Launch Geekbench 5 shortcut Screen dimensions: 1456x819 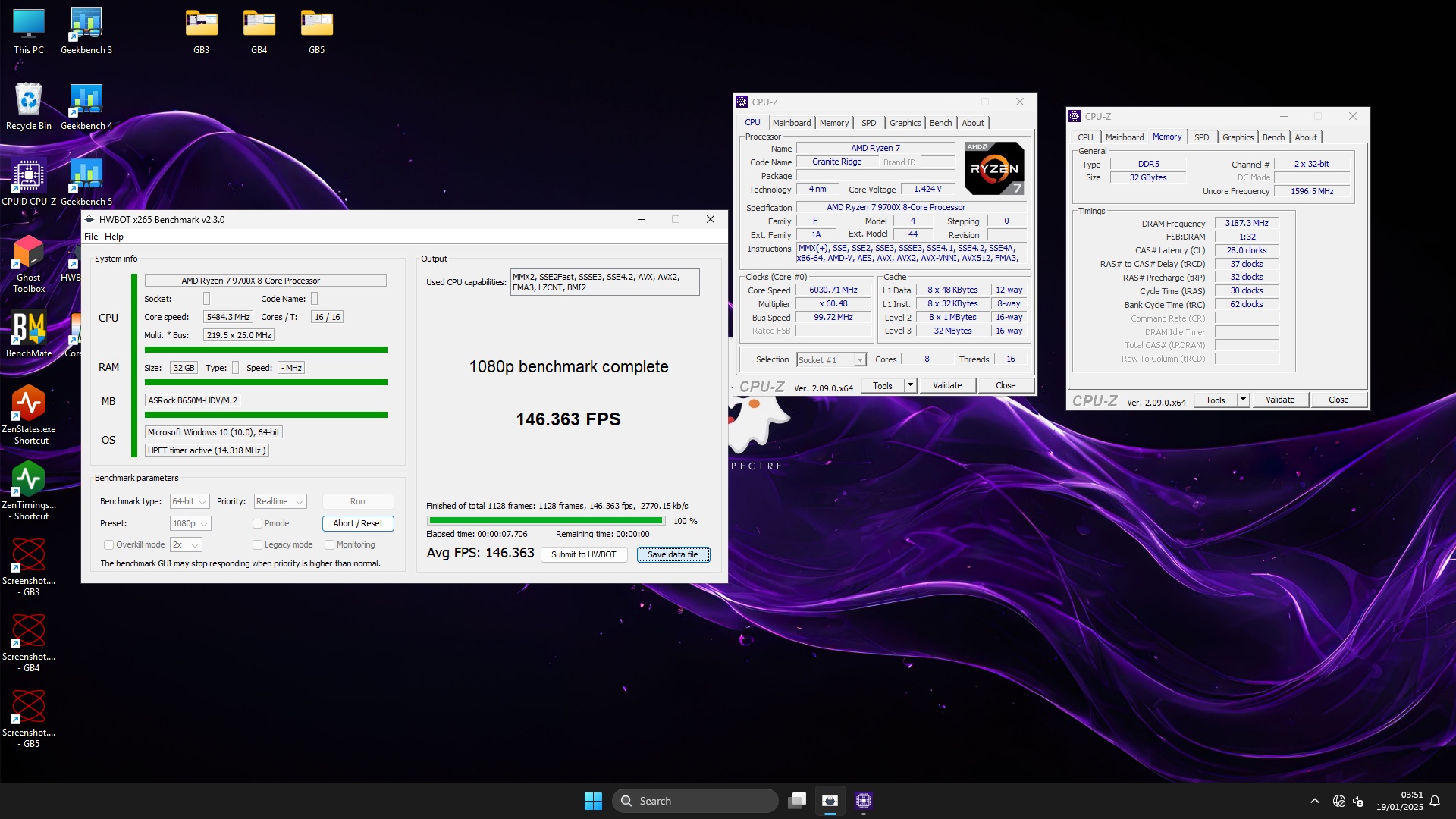click(x=86, y=183)
